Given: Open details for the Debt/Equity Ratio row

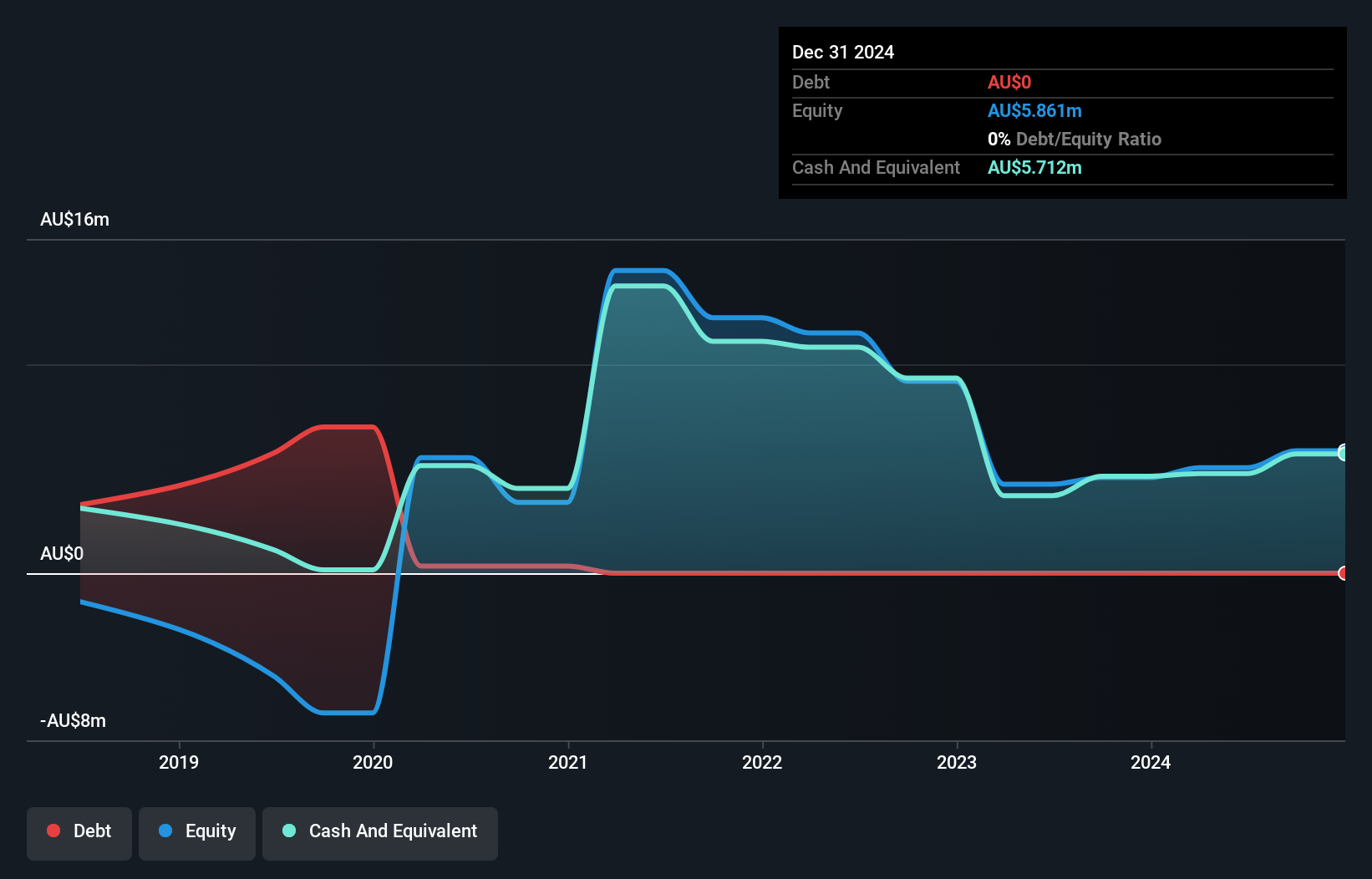Looking at the screenshot, I should click(x=1075, y=139).
